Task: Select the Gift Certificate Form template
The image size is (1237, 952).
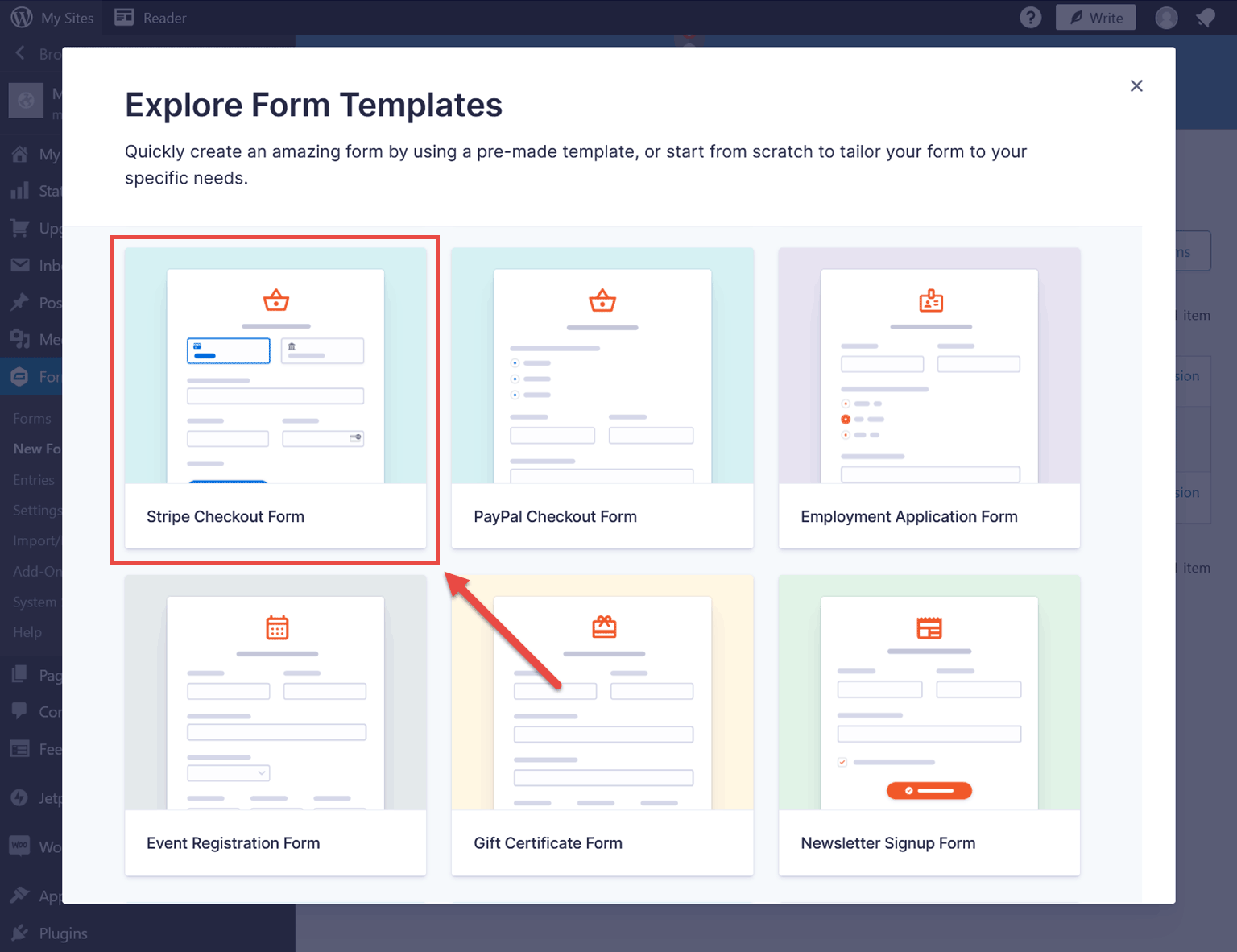Action: (x=602, y=725)
